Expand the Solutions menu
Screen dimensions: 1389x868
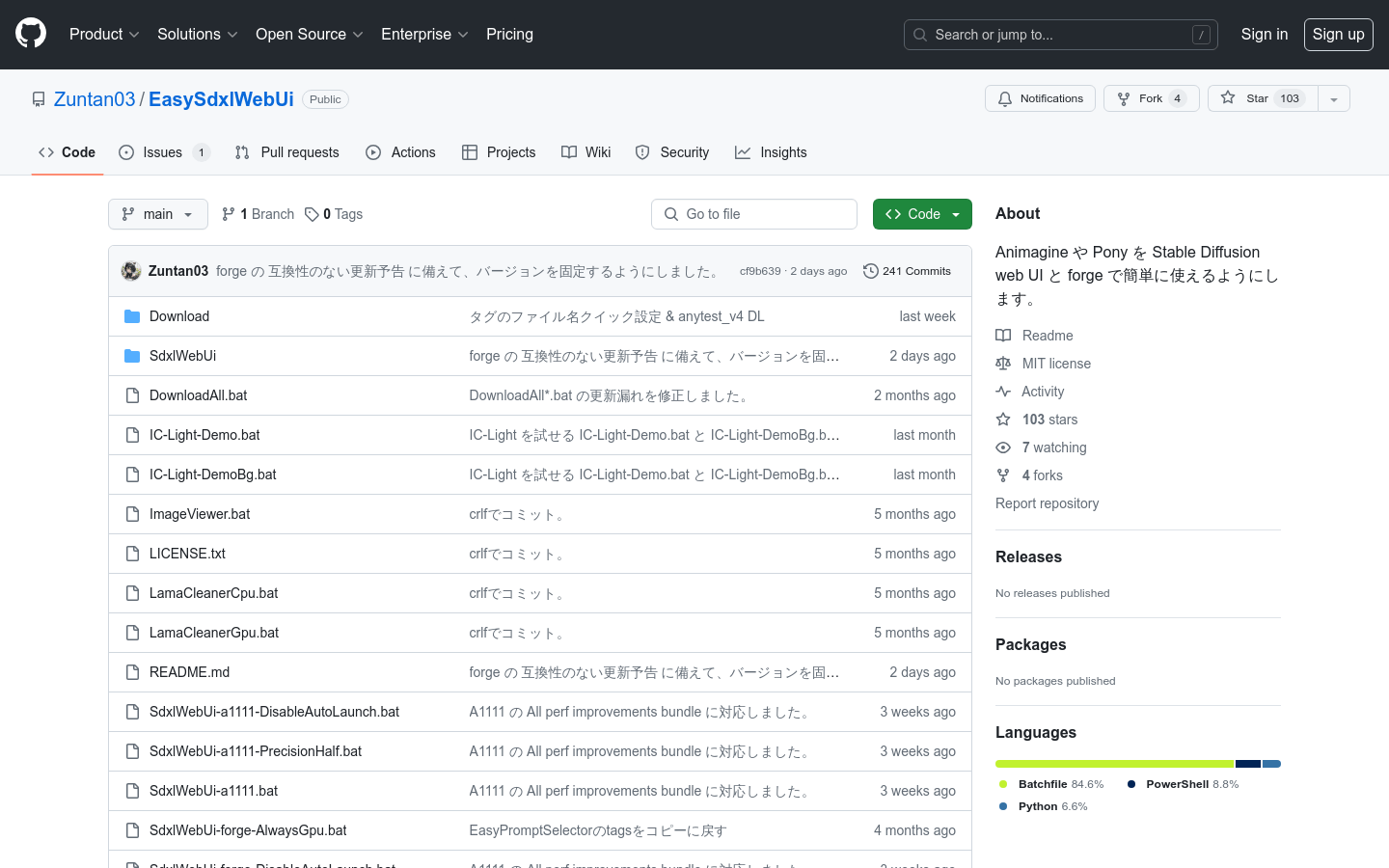point(198,34)
